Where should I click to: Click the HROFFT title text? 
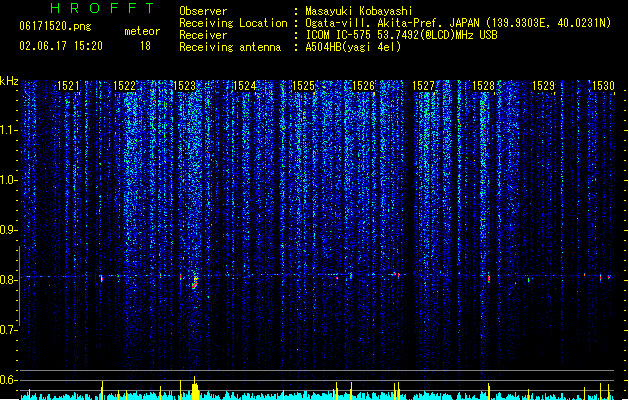pos(103,8)
